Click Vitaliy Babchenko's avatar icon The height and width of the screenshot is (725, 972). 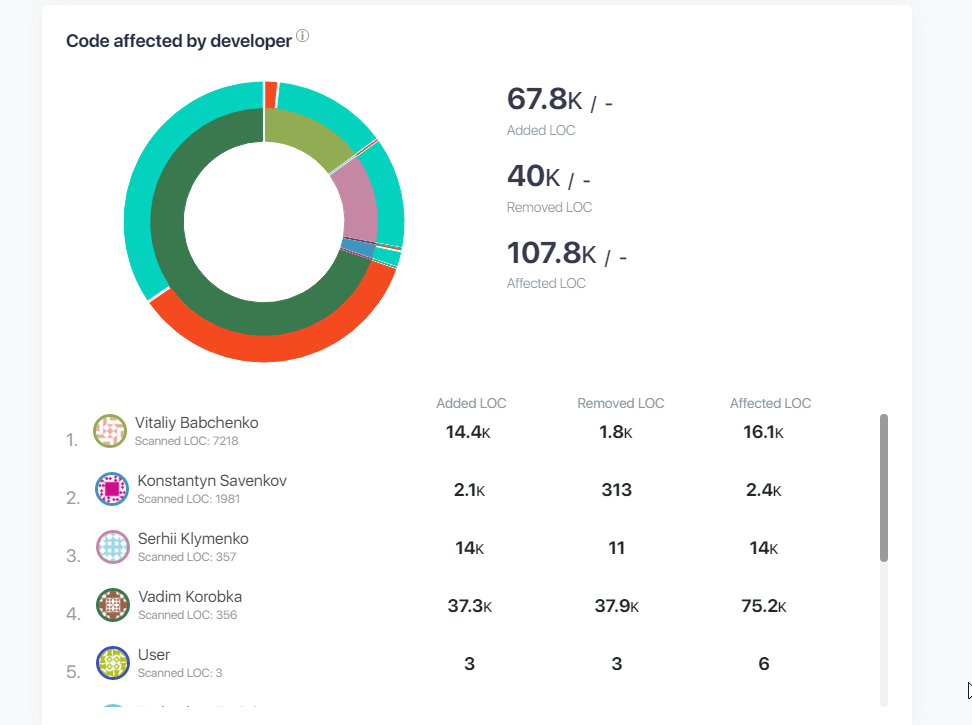(110, 431)
